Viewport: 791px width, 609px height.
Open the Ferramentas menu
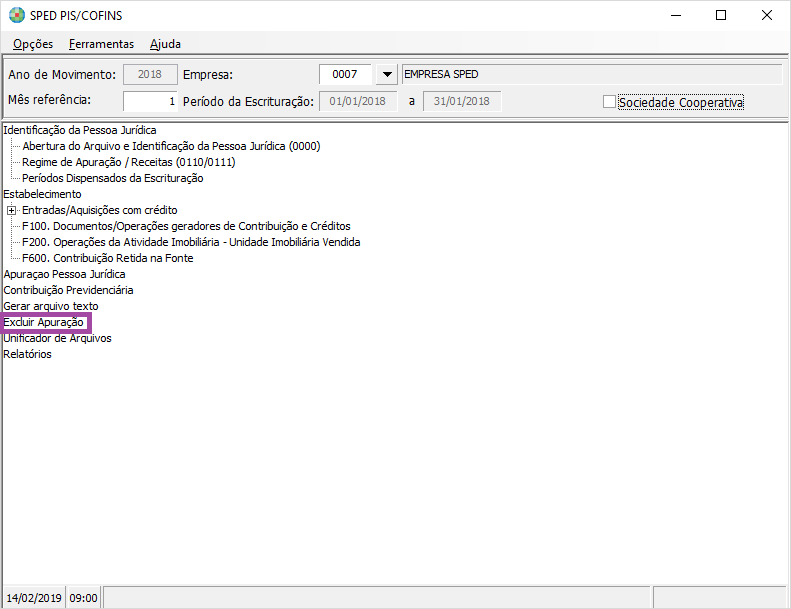(x=101, y=44)
